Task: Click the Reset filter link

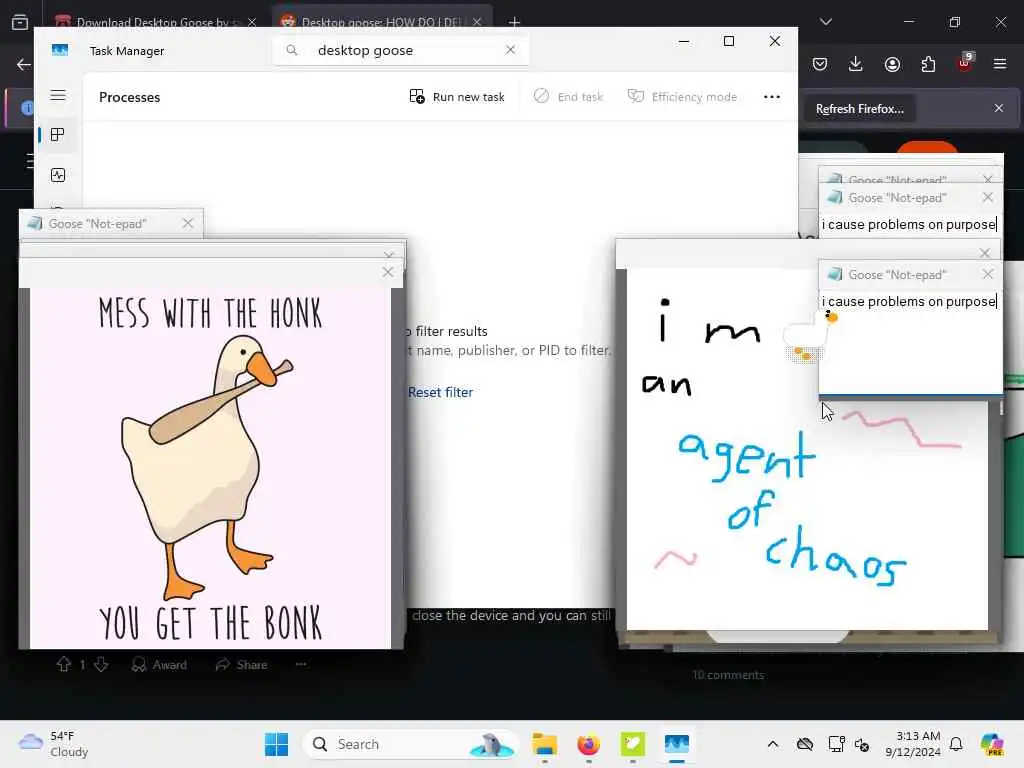Action: (x=440, y=392)
